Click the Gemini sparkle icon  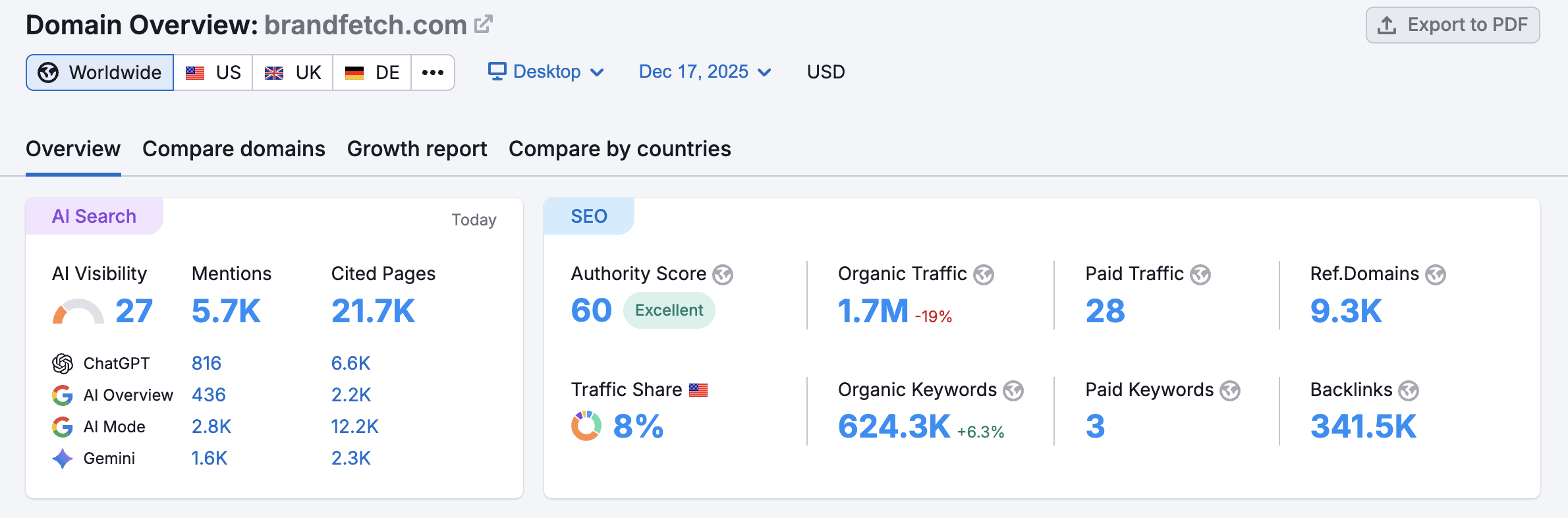(63, 458)
